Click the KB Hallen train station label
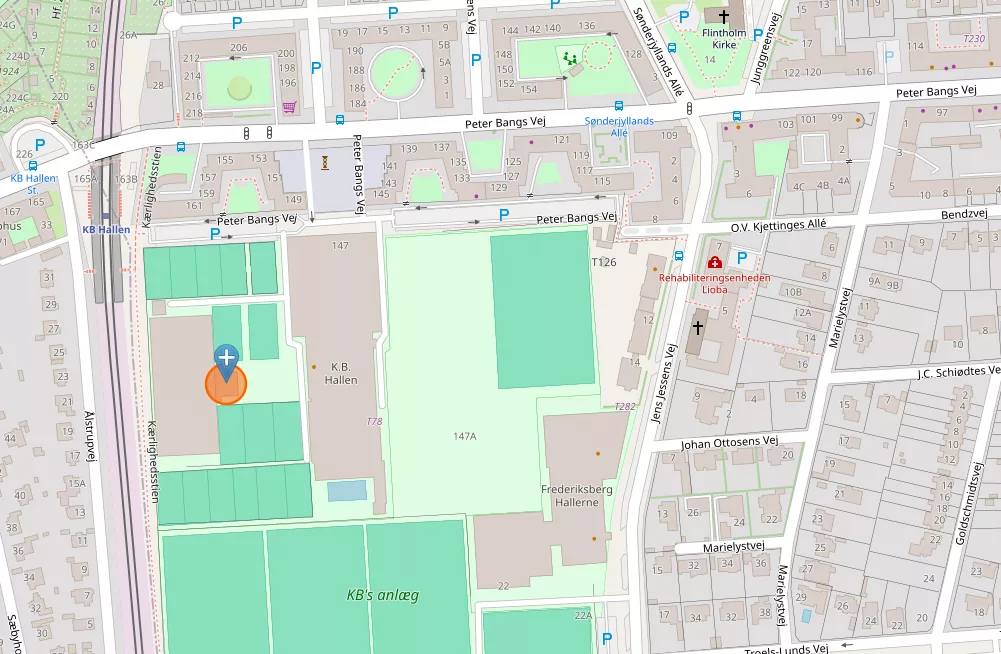 point(105,229)
